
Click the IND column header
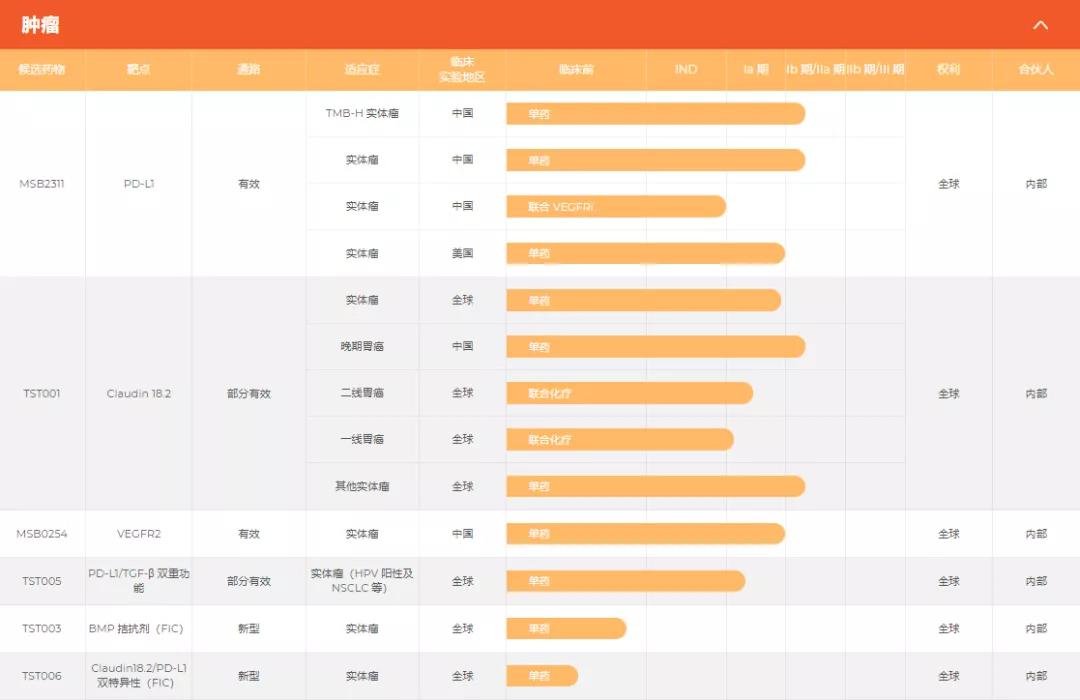click(686, 69)
